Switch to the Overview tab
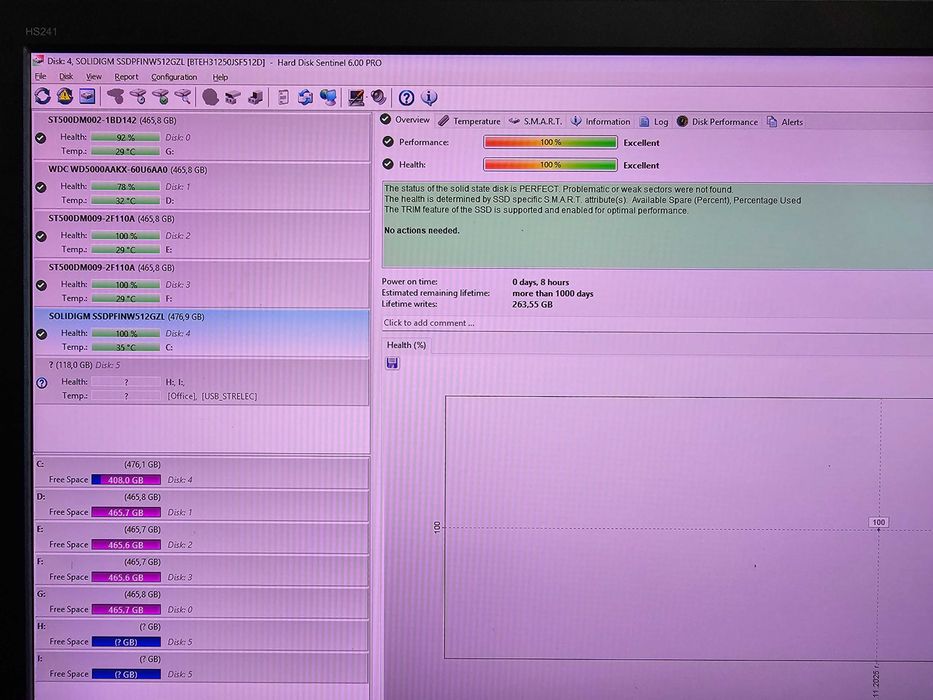 405,120
